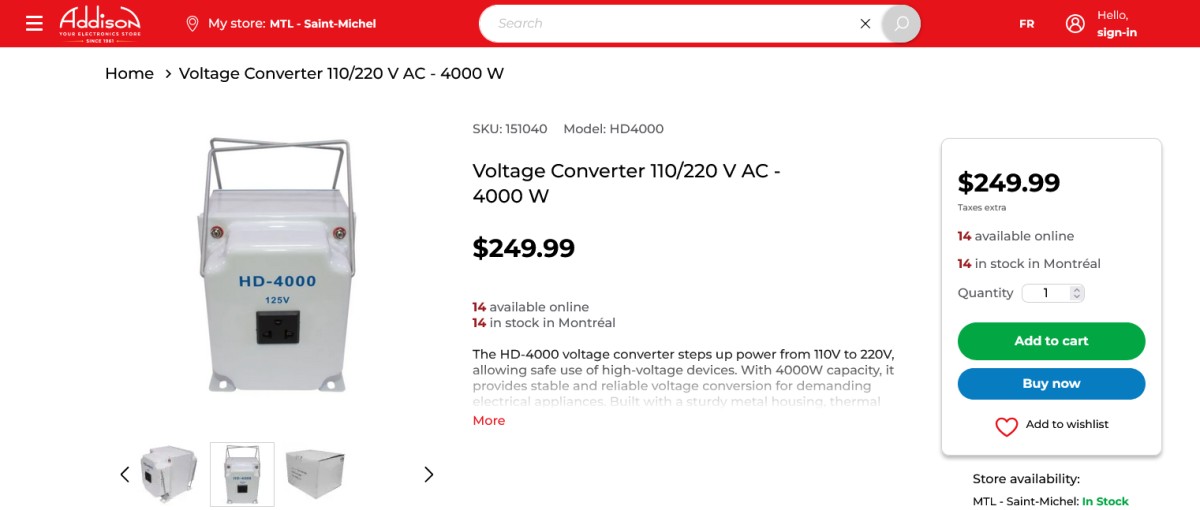Switch the site language to FR
This screenshot has height=510, width=1200.
point(1026,24)
